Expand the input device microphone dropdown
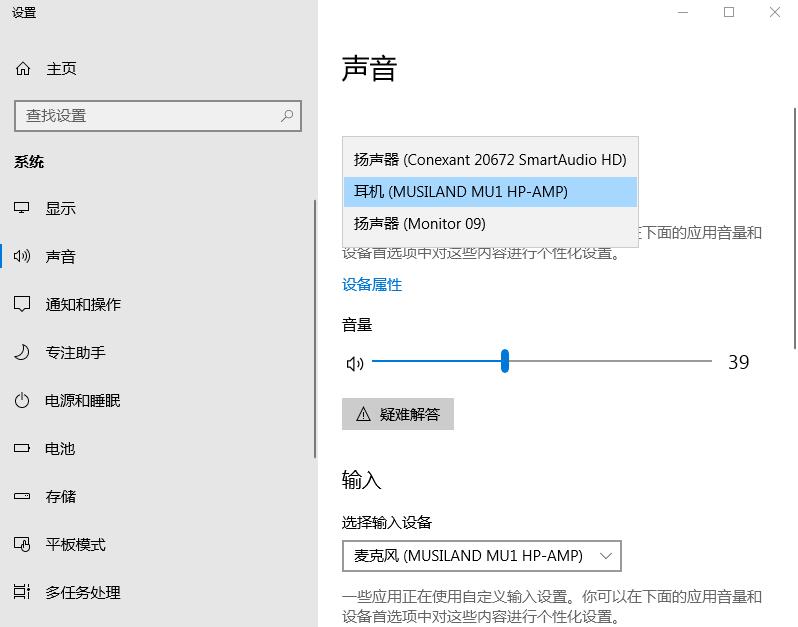The image size is (798, 627). point(481,555)
